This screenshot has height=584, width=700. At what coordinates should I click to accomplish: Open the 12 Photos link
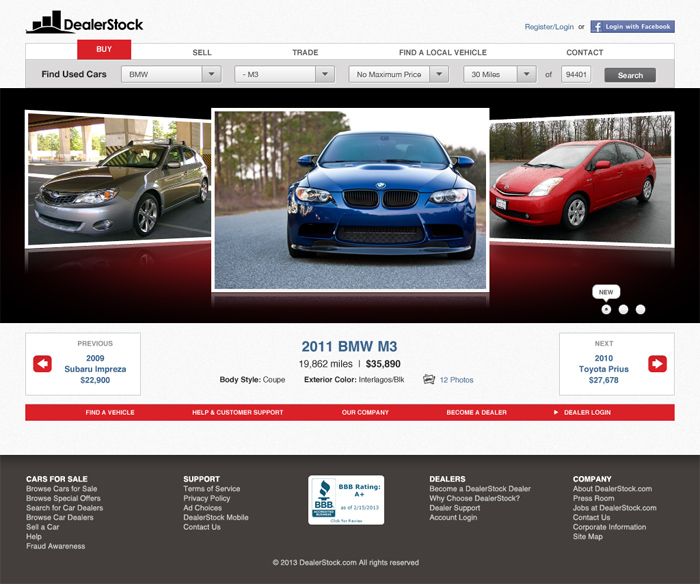[456, 380]
